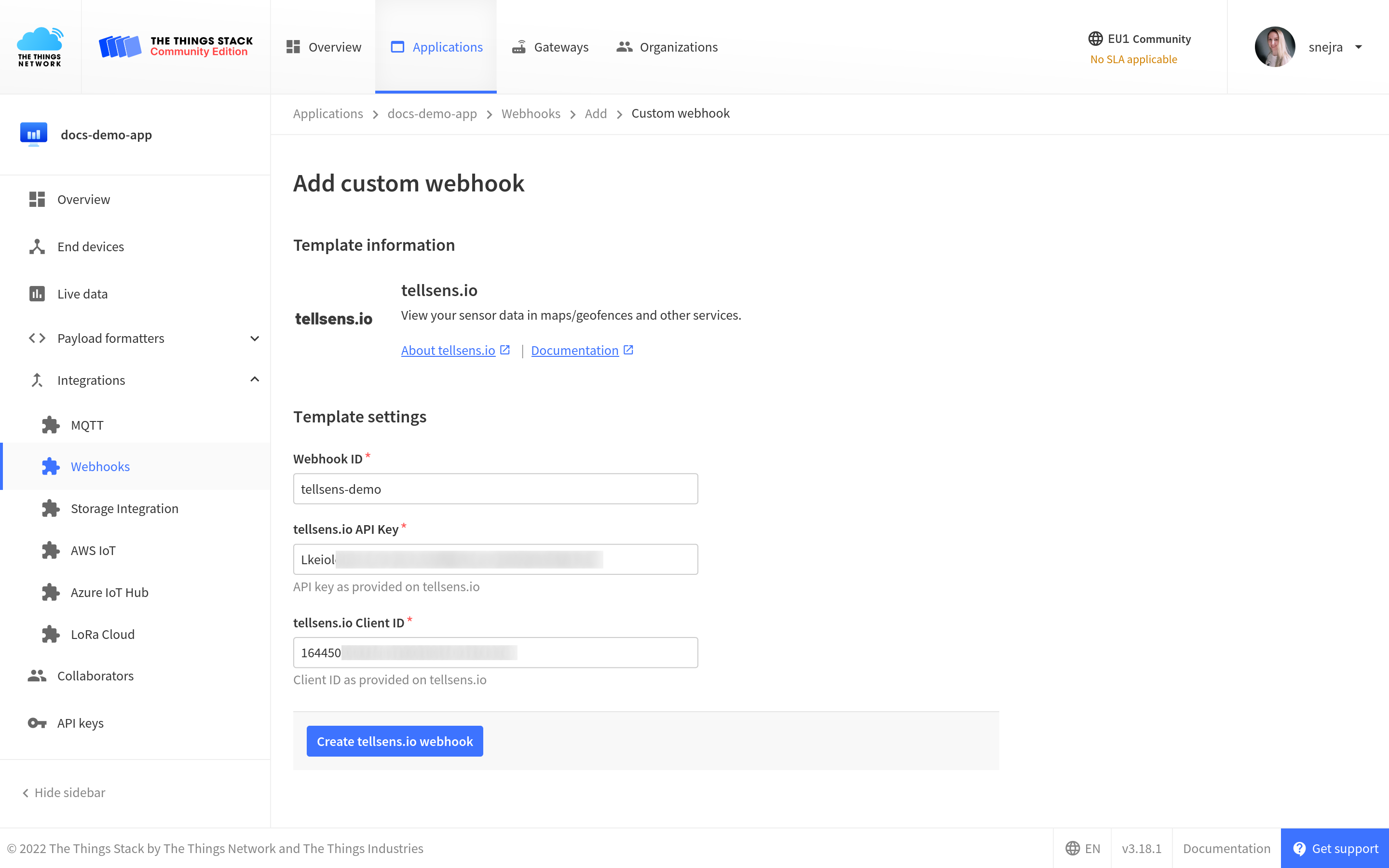Click Create tellsens.io webhook
The image size is (1389, 868).
pyautogui.click(x=395, y=741)
